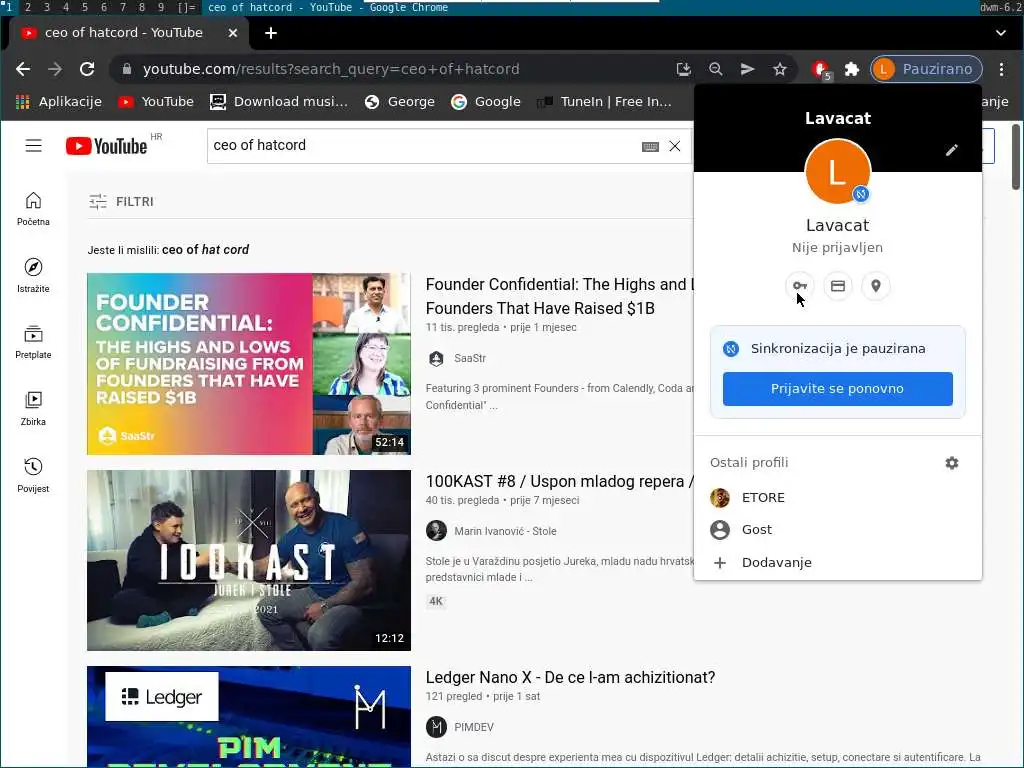
Task: Click the install/download page icon in address bar
Action: coord(684,69)
